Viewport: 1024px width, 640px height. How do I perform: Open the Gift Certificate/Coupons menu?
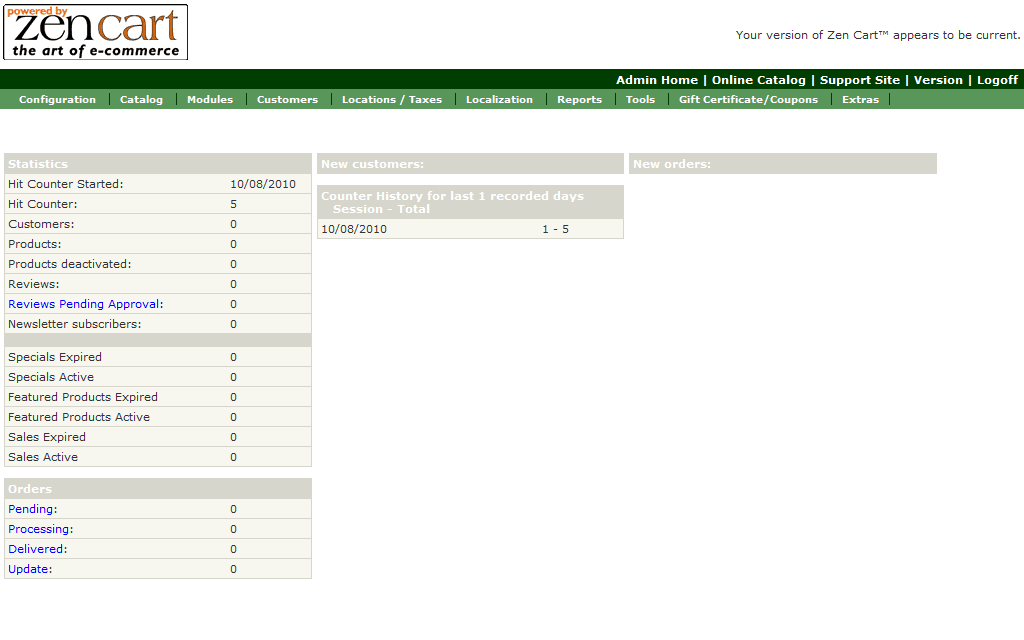click(x=748, y=99)
